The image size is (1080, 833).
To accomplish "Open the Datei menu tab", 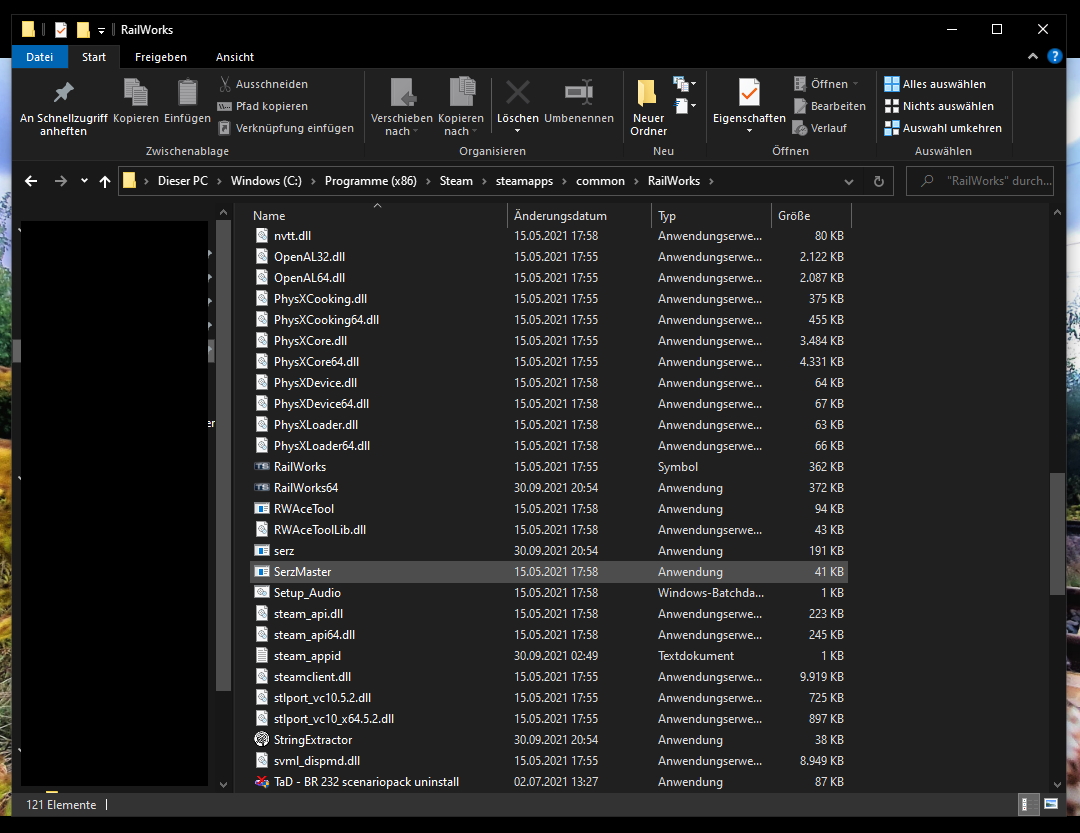I will 39,57.
